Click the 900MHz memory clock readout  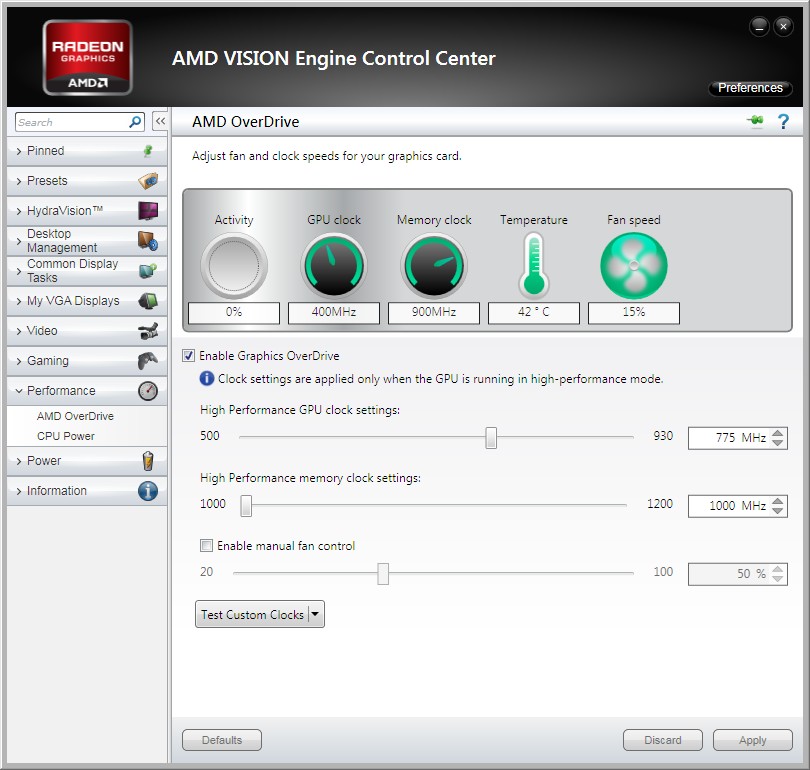pos(434,312)
